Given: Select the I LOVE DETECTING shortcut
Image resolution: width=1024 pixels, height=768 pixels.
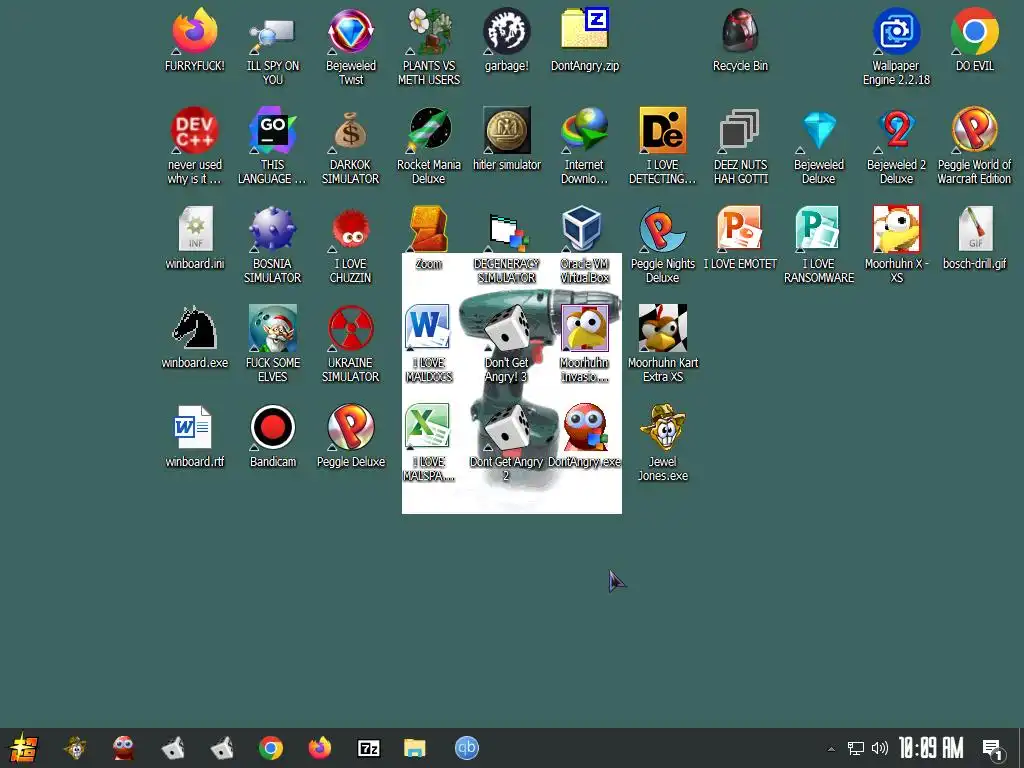Looking at the screenshot, I should click(x=662, y=146).
